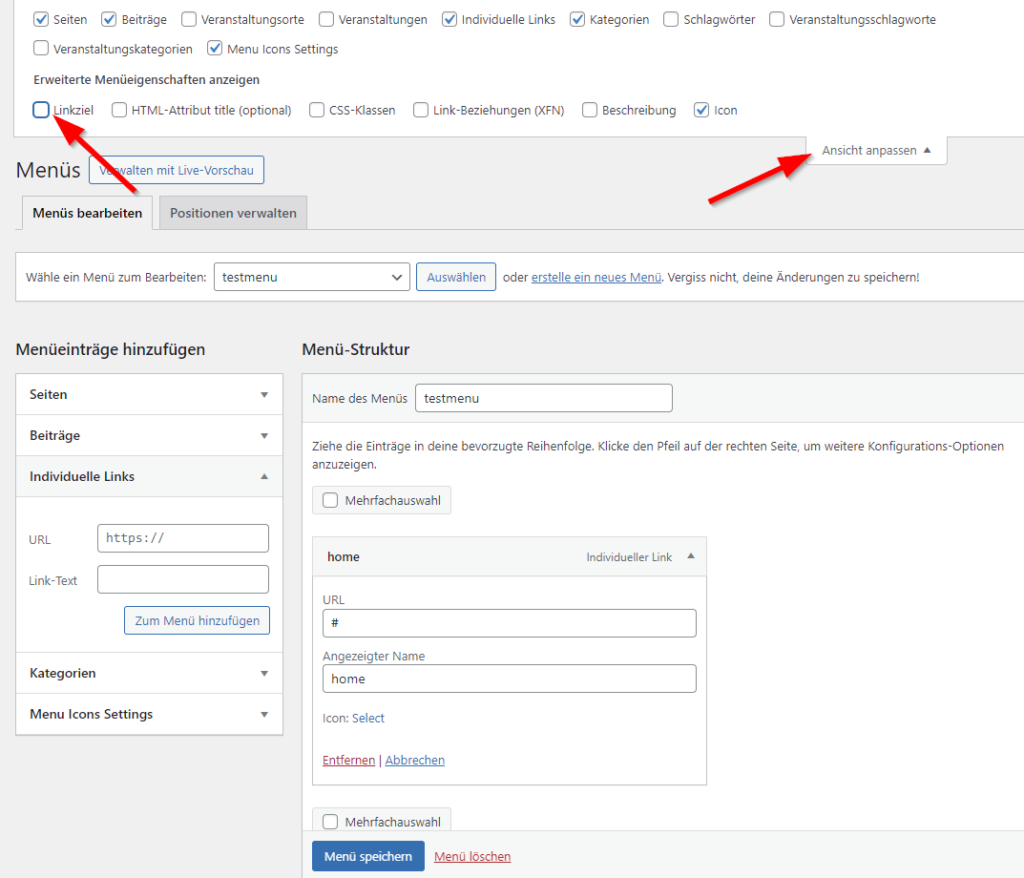Enable the Linkziel checkbox
The image size is (1024, 878).
point(41,110)
